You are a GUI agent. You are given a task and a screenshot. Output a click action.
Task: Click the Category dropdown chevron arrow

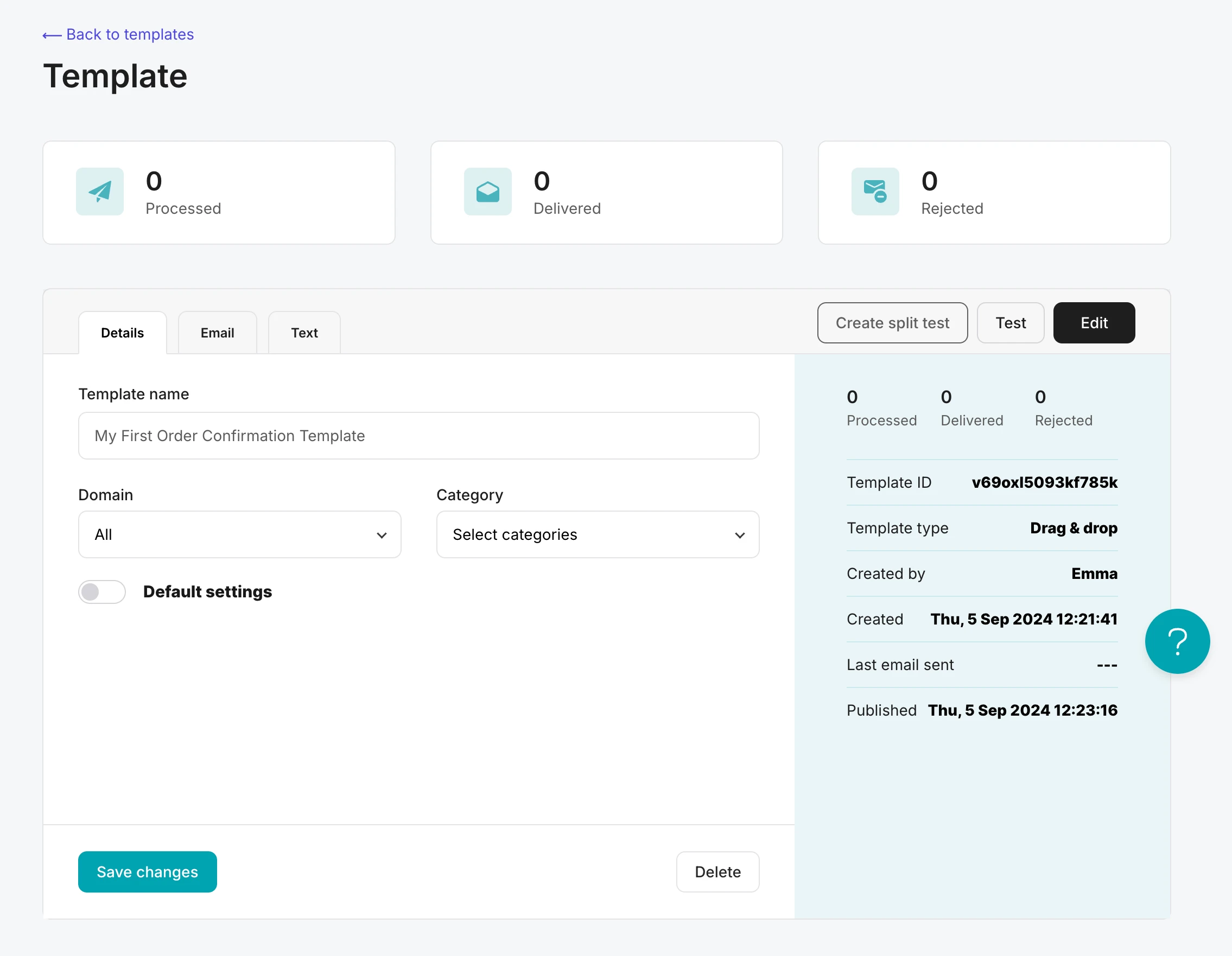(740, 536)
